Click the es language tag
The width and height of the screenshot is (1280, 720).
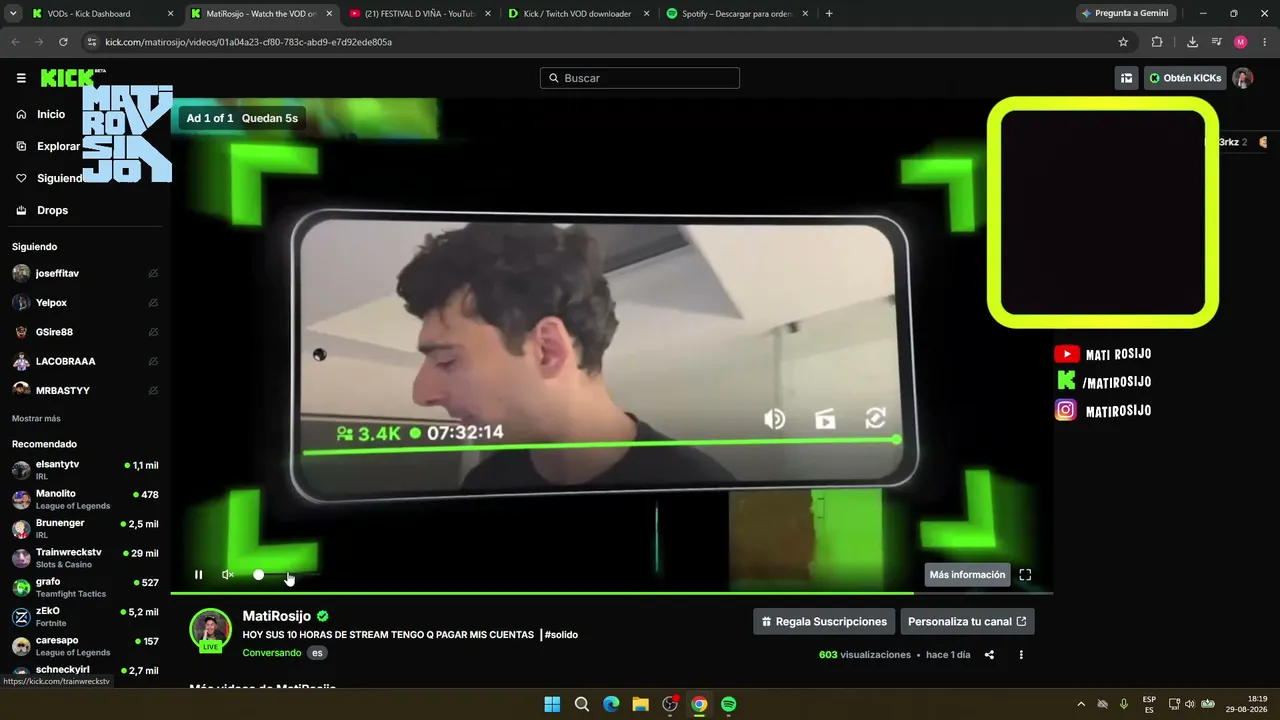317,653
